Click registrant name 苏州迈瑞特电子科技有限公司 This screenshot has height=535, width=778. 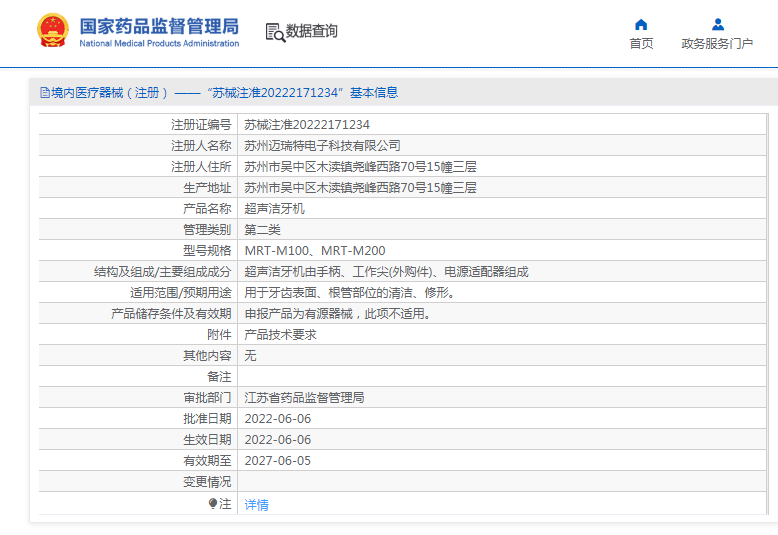click(322, 146)
